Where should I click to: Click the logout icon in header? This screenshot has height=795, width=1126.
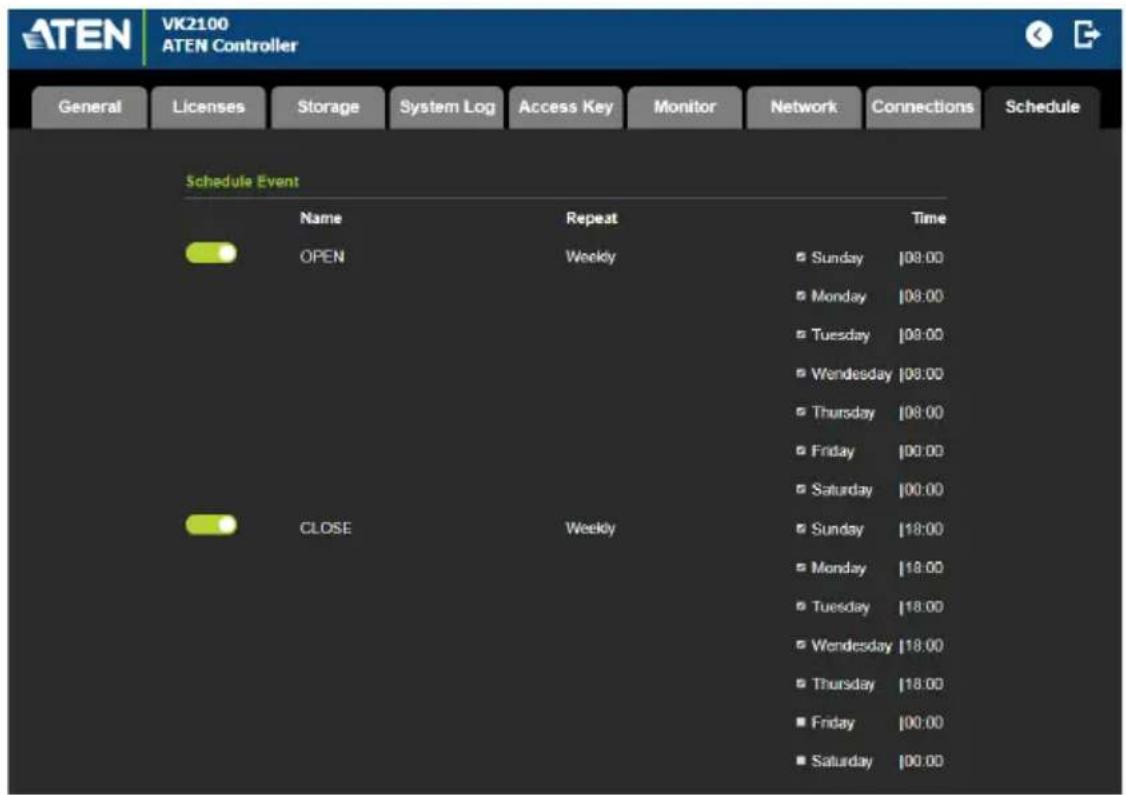point(1087,34)
